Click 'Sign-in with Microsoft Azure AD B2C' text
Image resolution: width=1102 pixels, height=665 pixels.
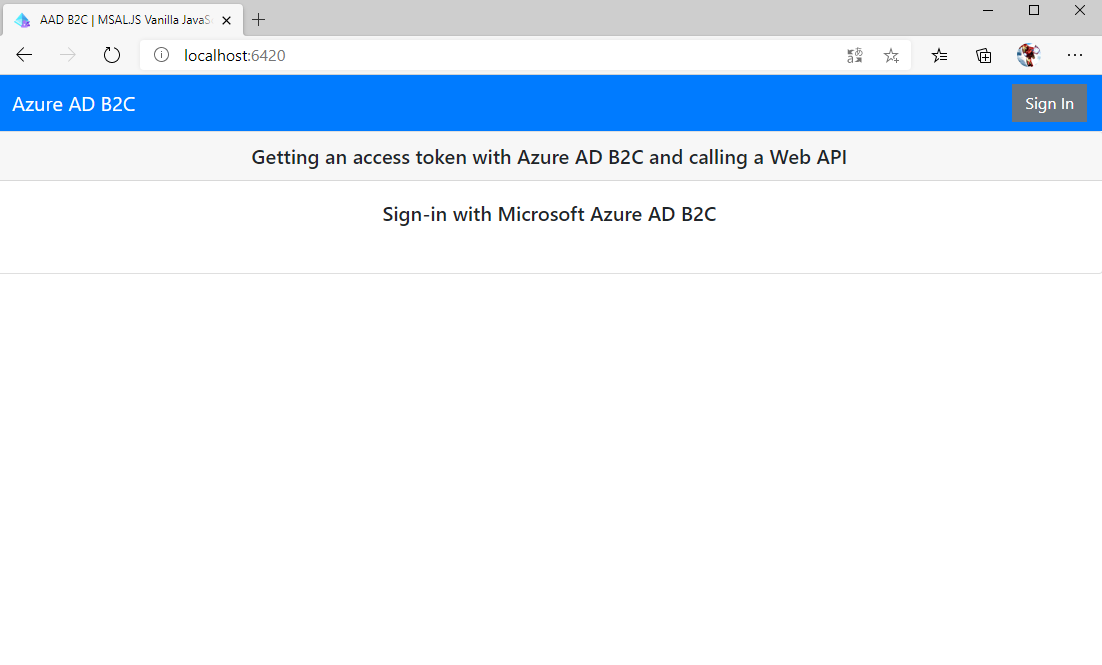pyautogui.click(x=549, y=214)
